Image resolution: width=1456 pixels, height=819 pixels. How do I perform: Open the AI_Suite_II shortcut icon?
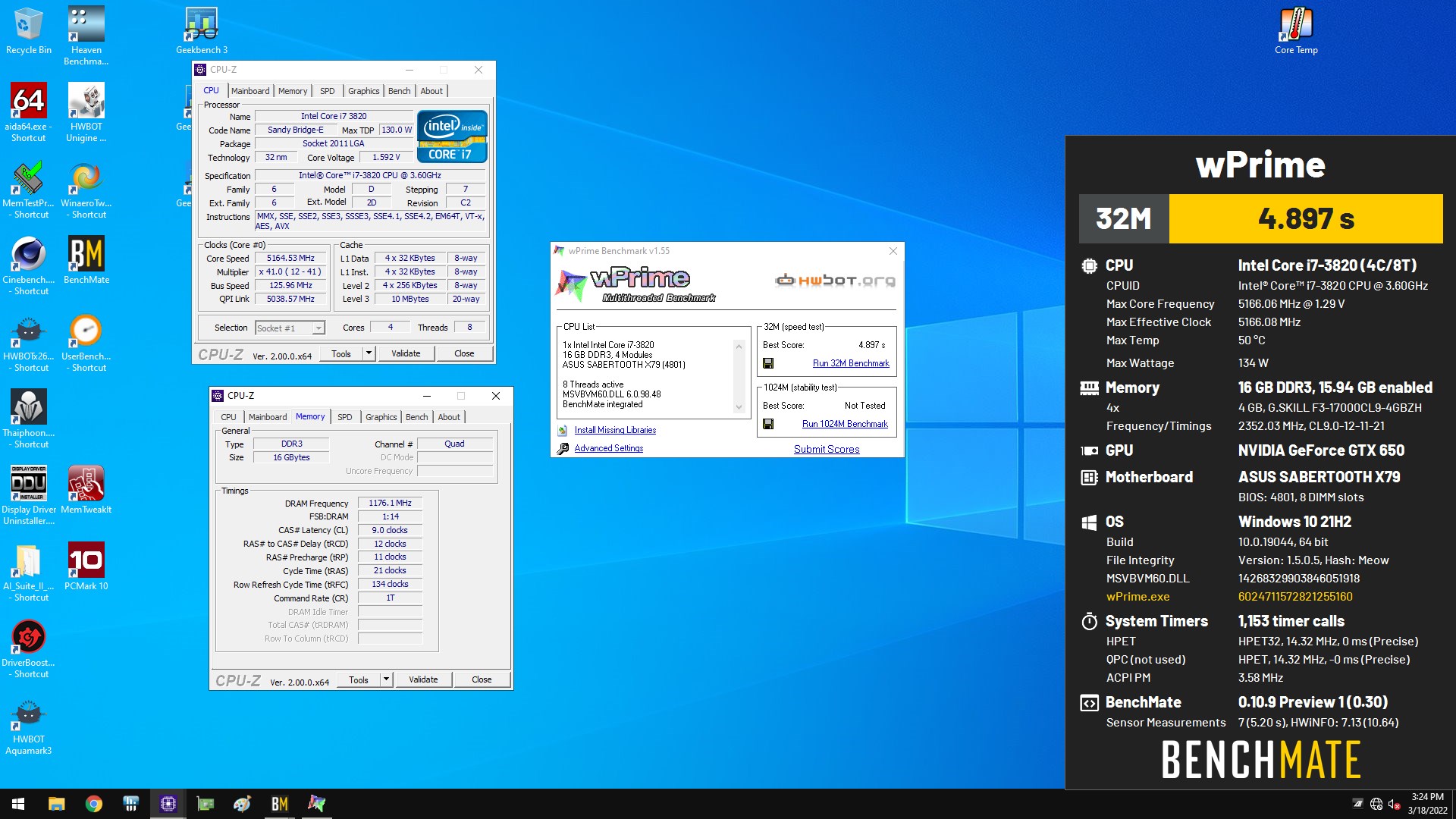tap(29, 572)
